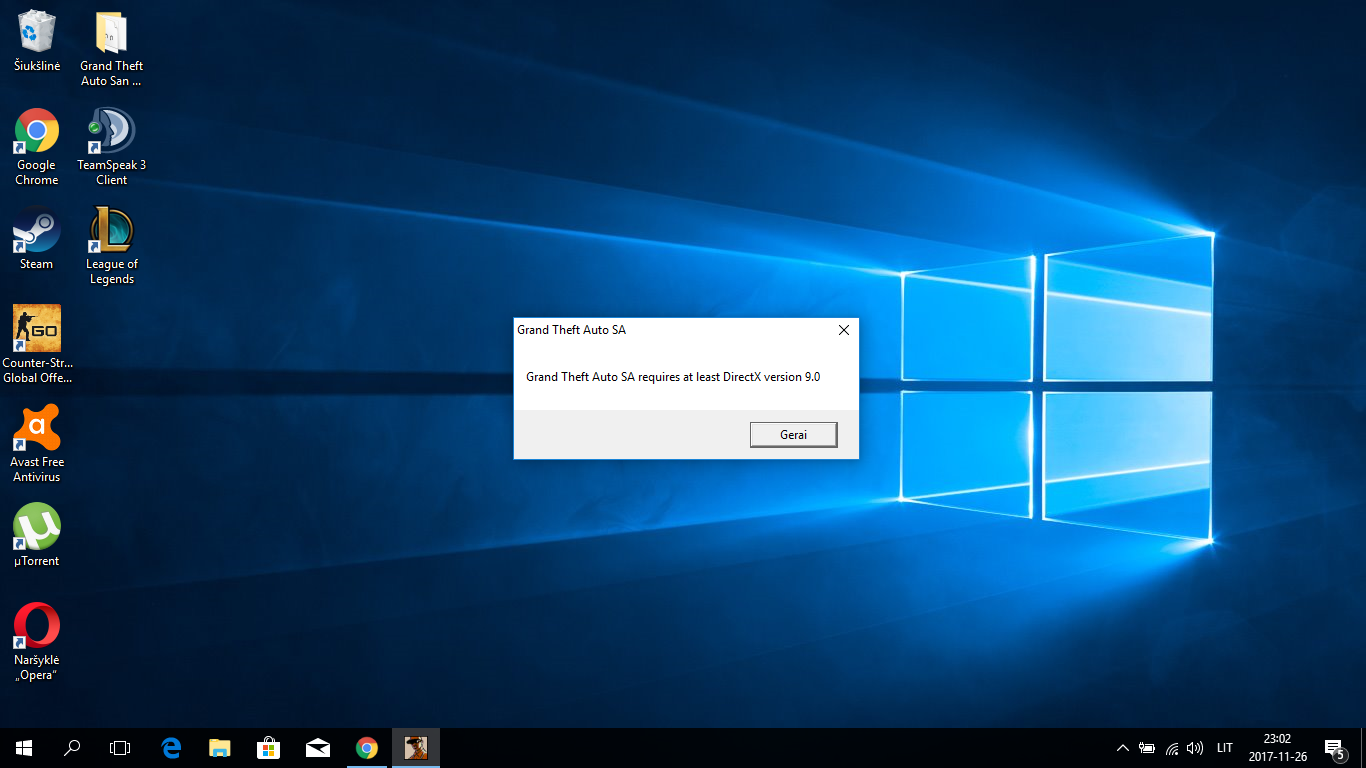Select the µTorrent desktop shortcut
Image resolution: width=1366 pixels, height=768 pixels.
point(37,535)
